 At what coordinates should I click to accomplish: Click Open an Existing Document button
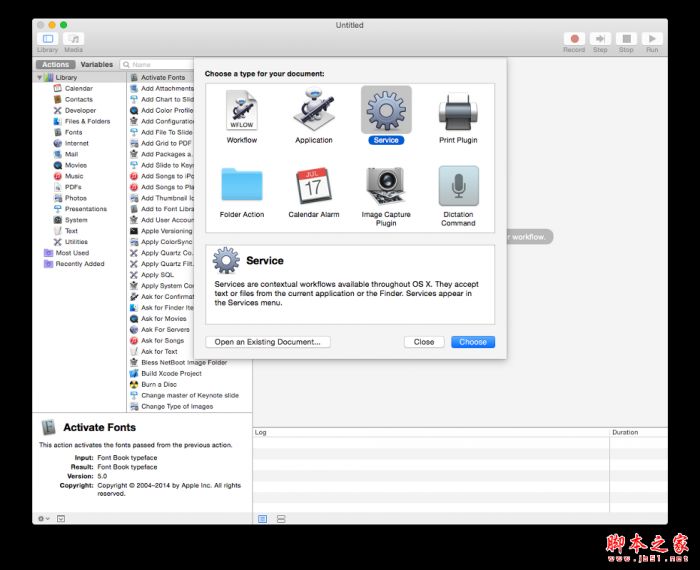[x=268, y=342]
